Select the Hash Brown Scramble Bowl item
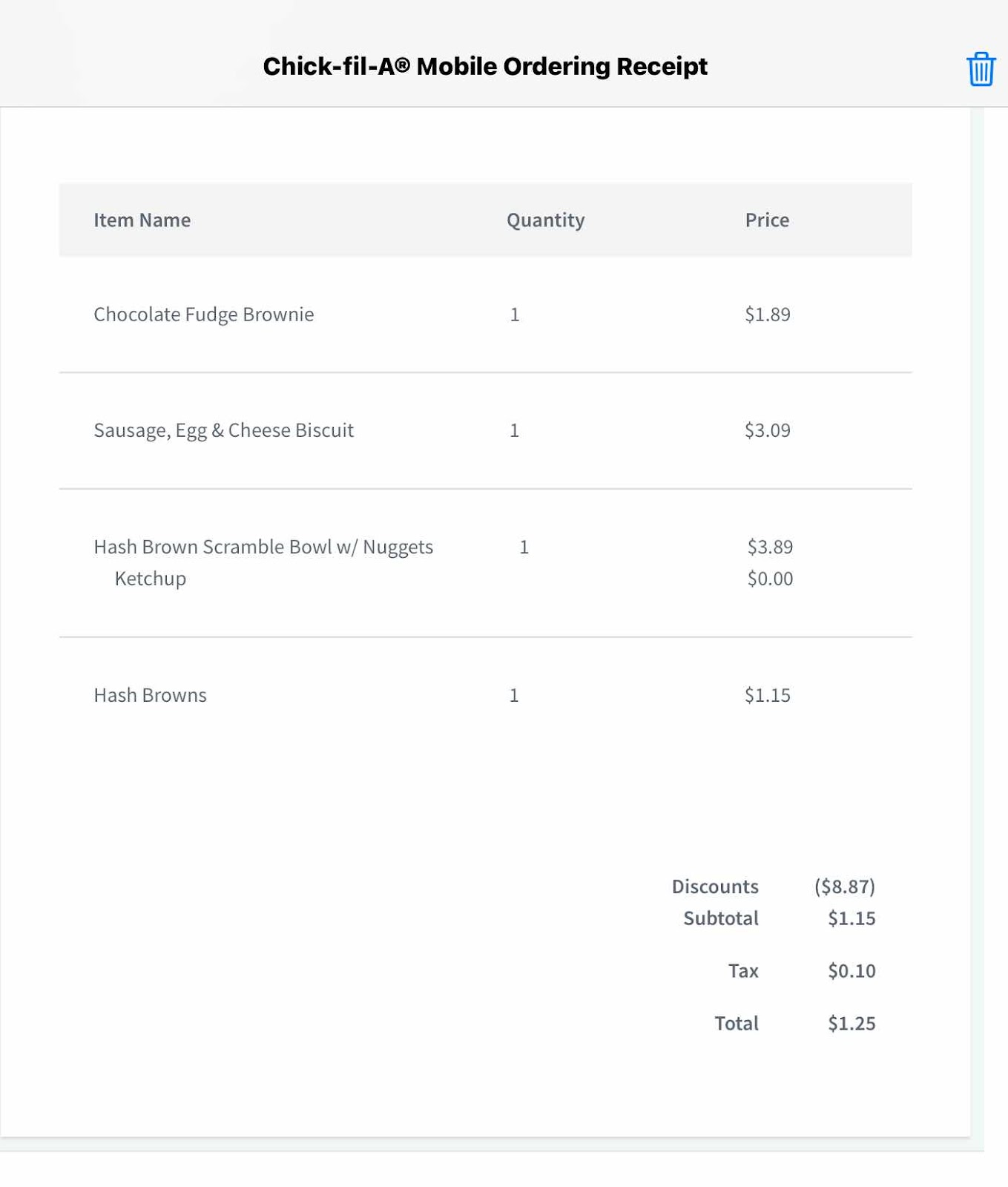 (263, 547)
